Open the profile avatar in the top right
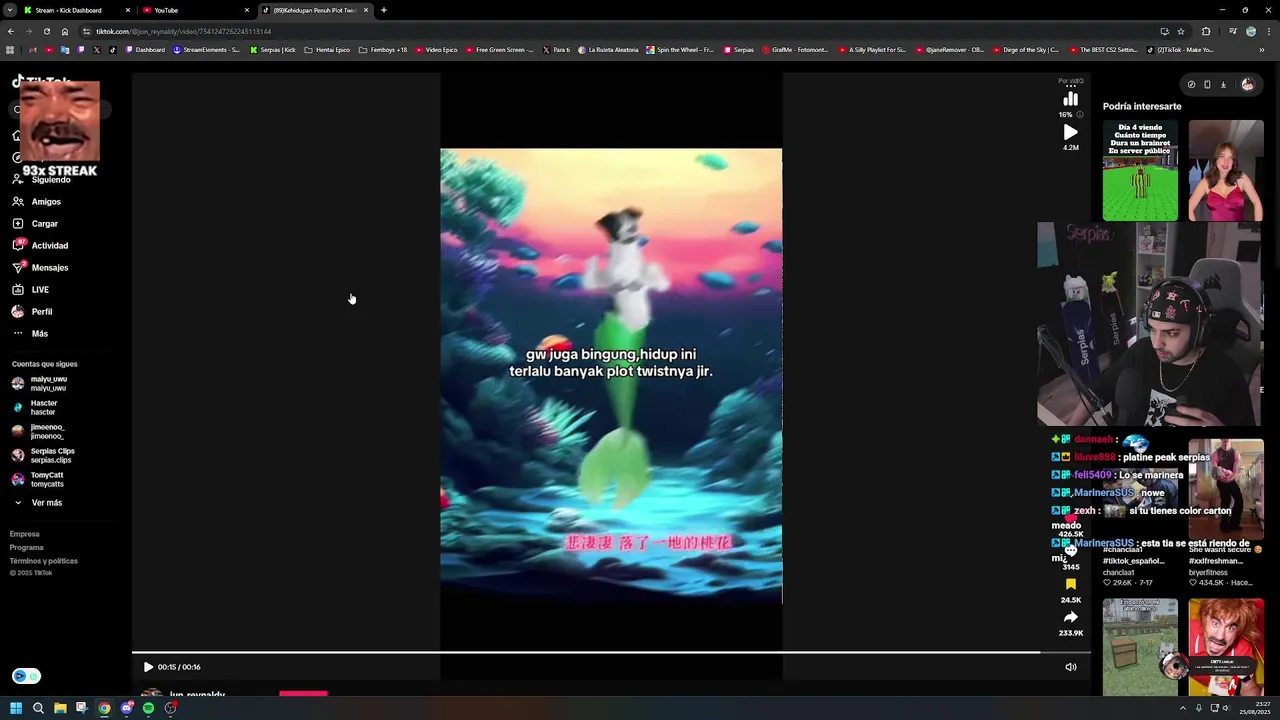Viewport: 1280px width, 720px height. click(x=1247, y=85)
